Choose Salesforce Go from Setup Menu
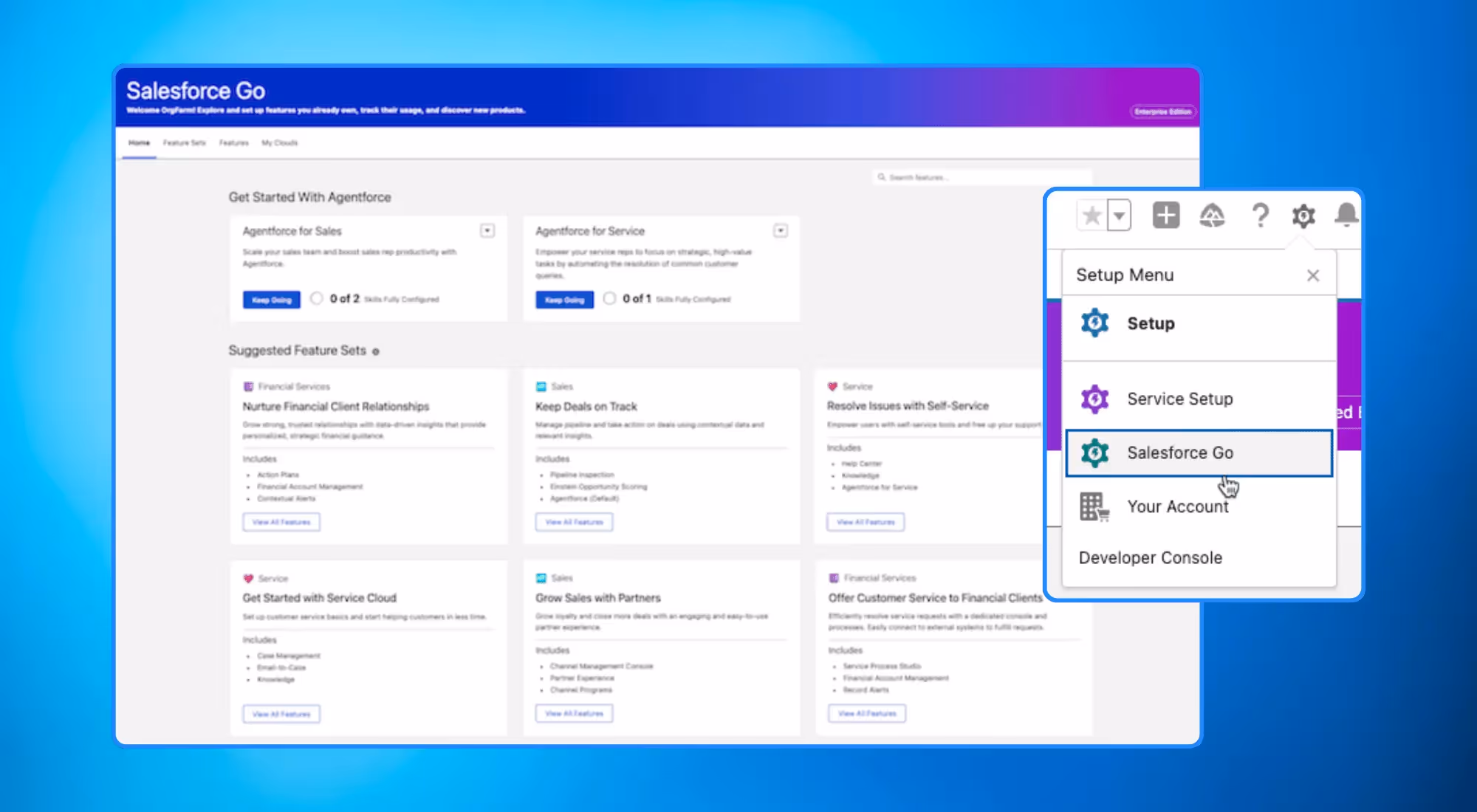The image size is (1477, 812). [x=1199, y=453]
